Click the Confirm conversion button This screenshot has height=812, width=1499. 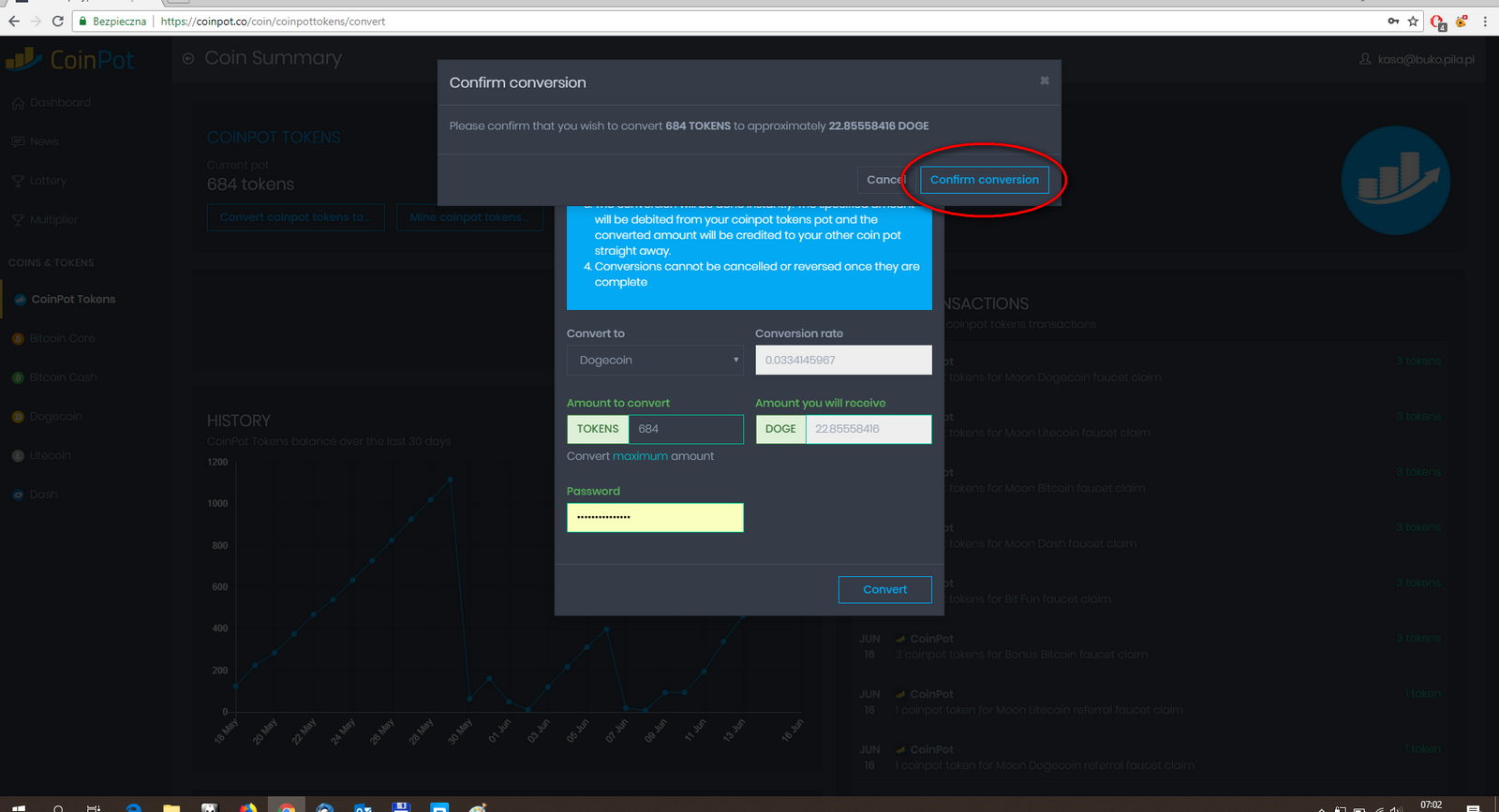click(x=984, y=180)
